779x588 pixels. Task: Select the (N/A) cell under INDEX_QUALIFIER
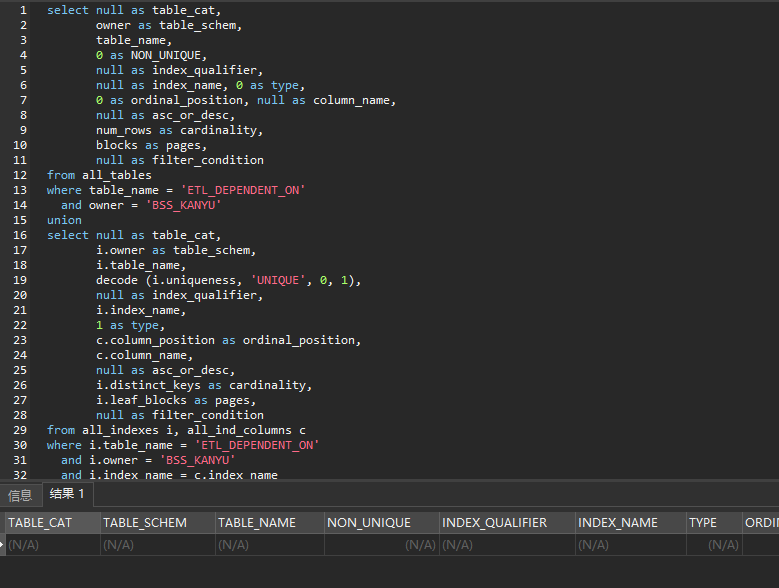click(x=507, y=545)
